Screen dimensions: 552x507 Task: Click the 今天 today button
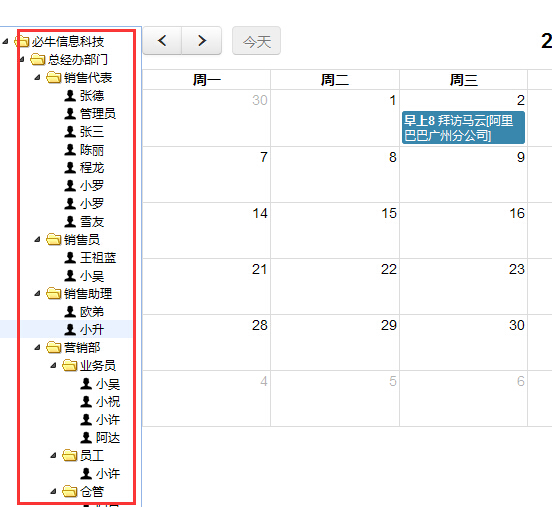tap(256, 41)
